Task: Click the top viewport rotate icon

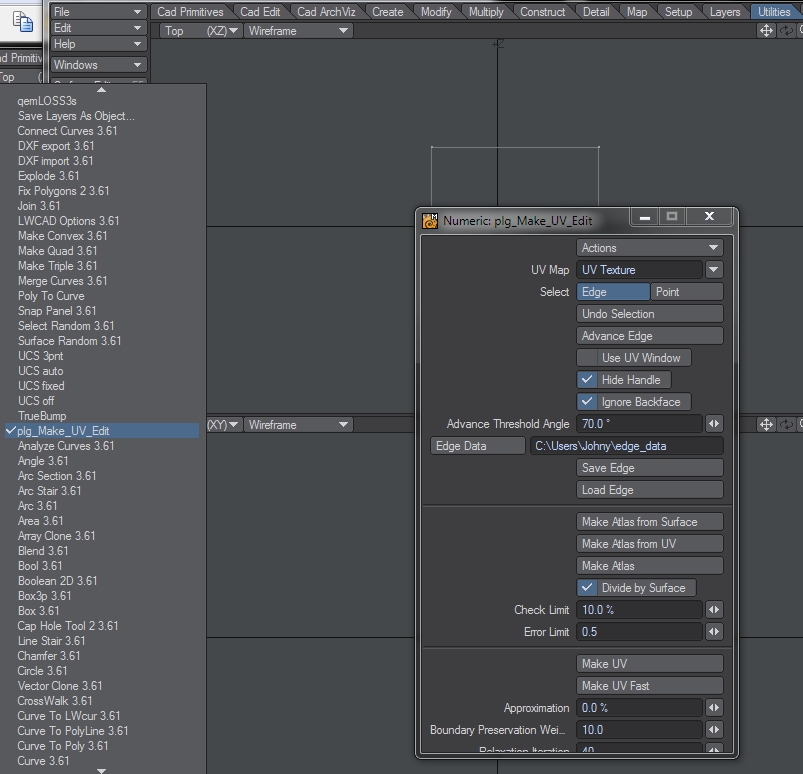Action: click(x=787, y=31)
